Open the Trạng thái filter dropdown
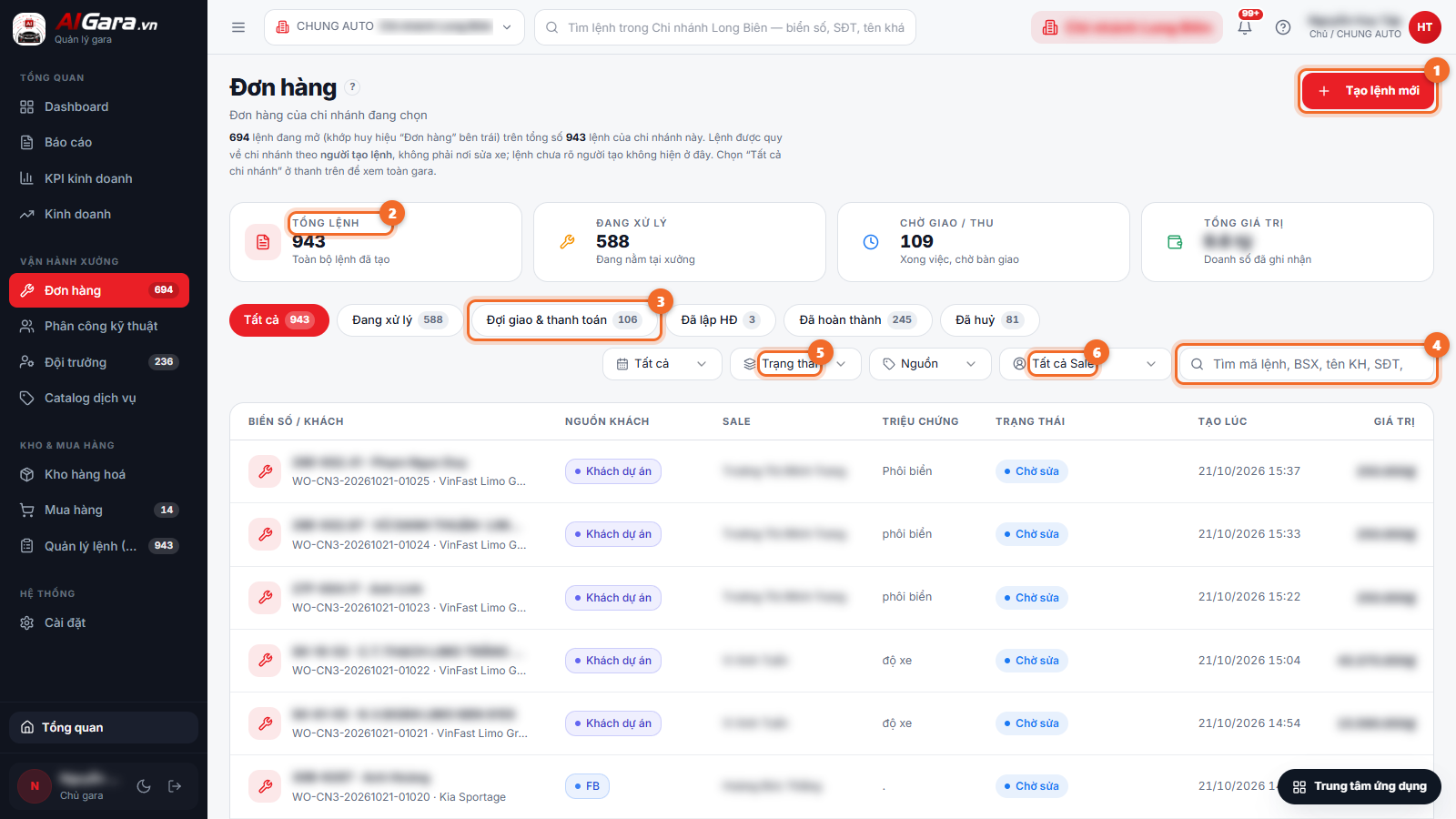Image resolution: width=1456 pixels, height=819 pixels. (x=795, y=364)
